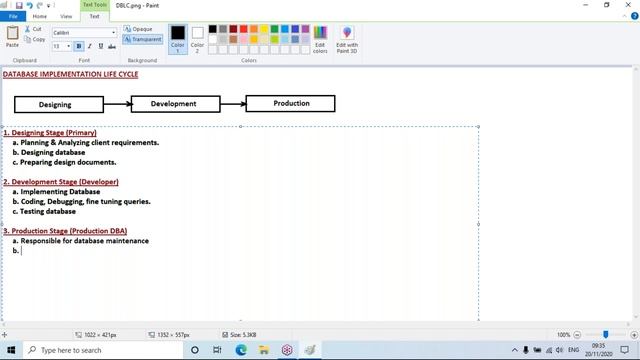Pick the orange color swatch

point(254,29)
